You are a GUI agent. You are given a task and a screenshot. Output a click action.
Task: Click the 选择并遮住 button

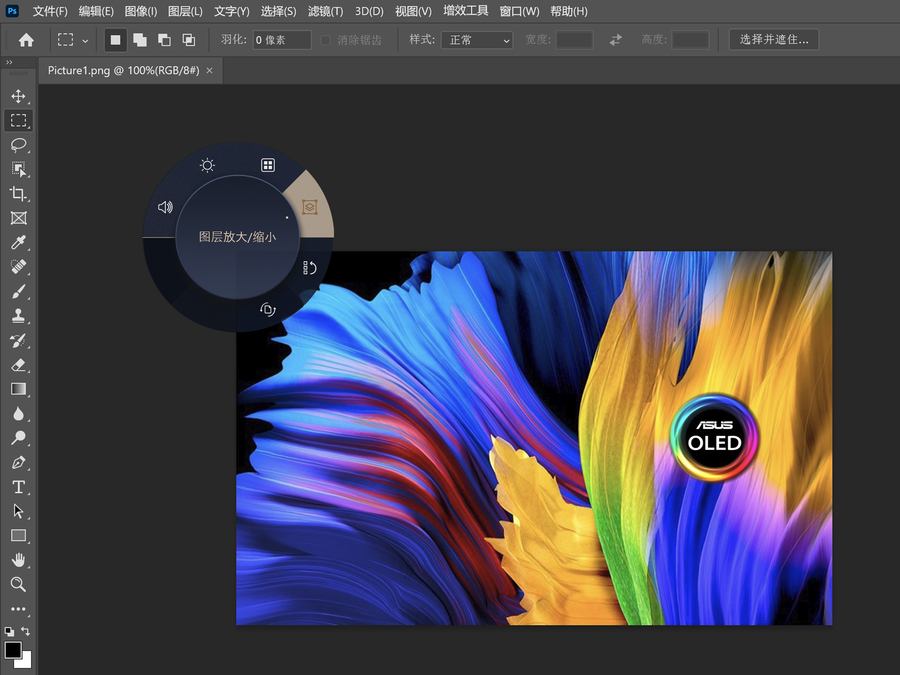[774, 40]
